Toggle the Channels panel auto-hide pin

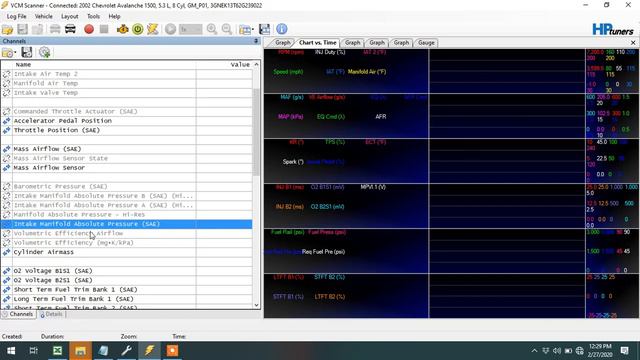256,41
